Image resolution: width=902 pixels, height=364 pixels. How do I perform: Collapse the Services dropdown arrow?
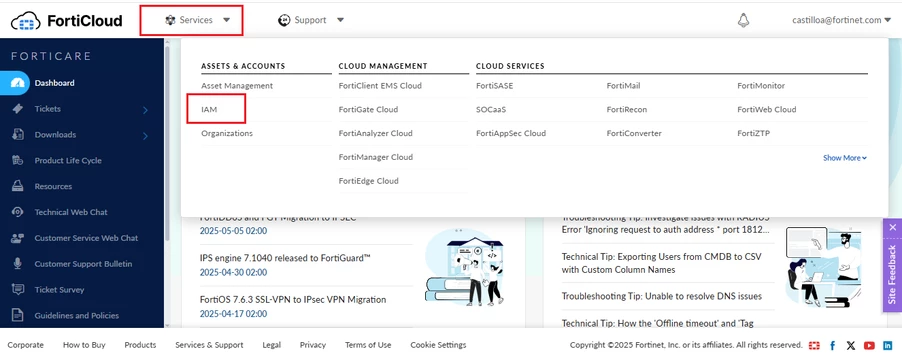click(227, 20)
